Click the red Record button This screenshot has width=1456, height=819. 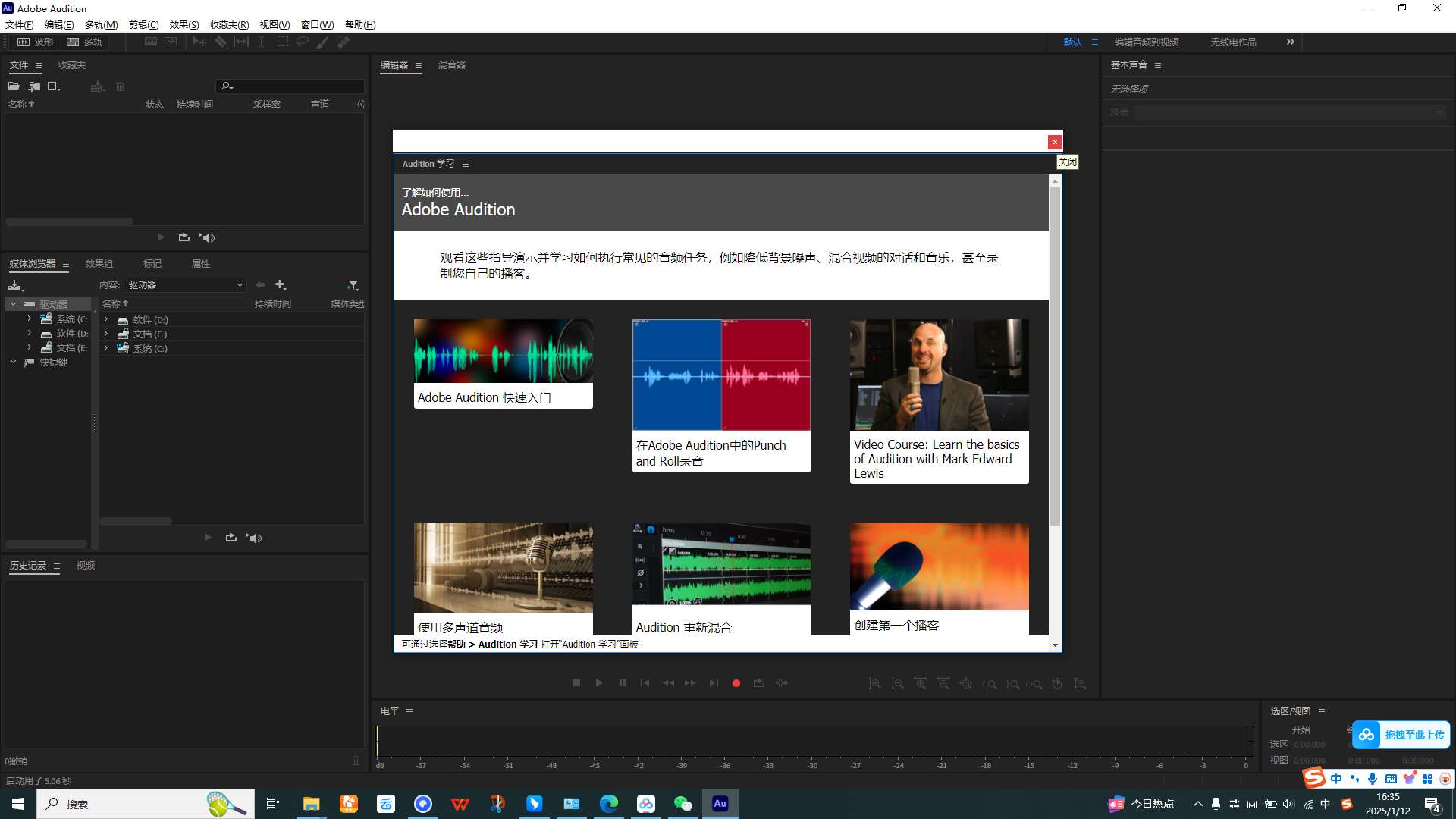point(736,683)
